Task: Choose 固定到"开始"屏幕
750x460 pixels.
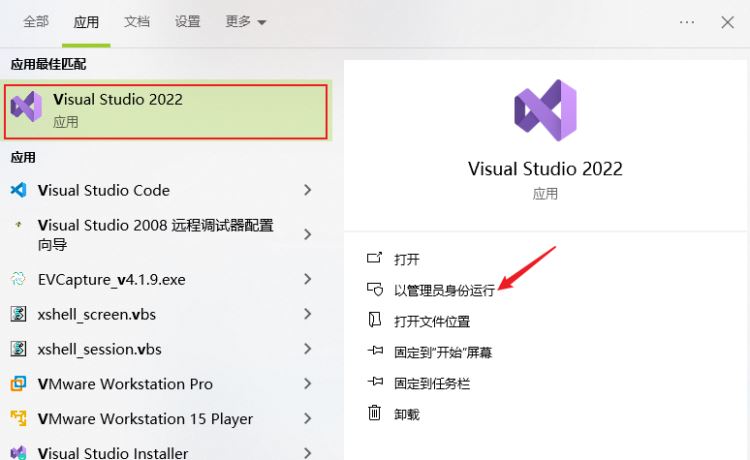Action: (443, 352)
